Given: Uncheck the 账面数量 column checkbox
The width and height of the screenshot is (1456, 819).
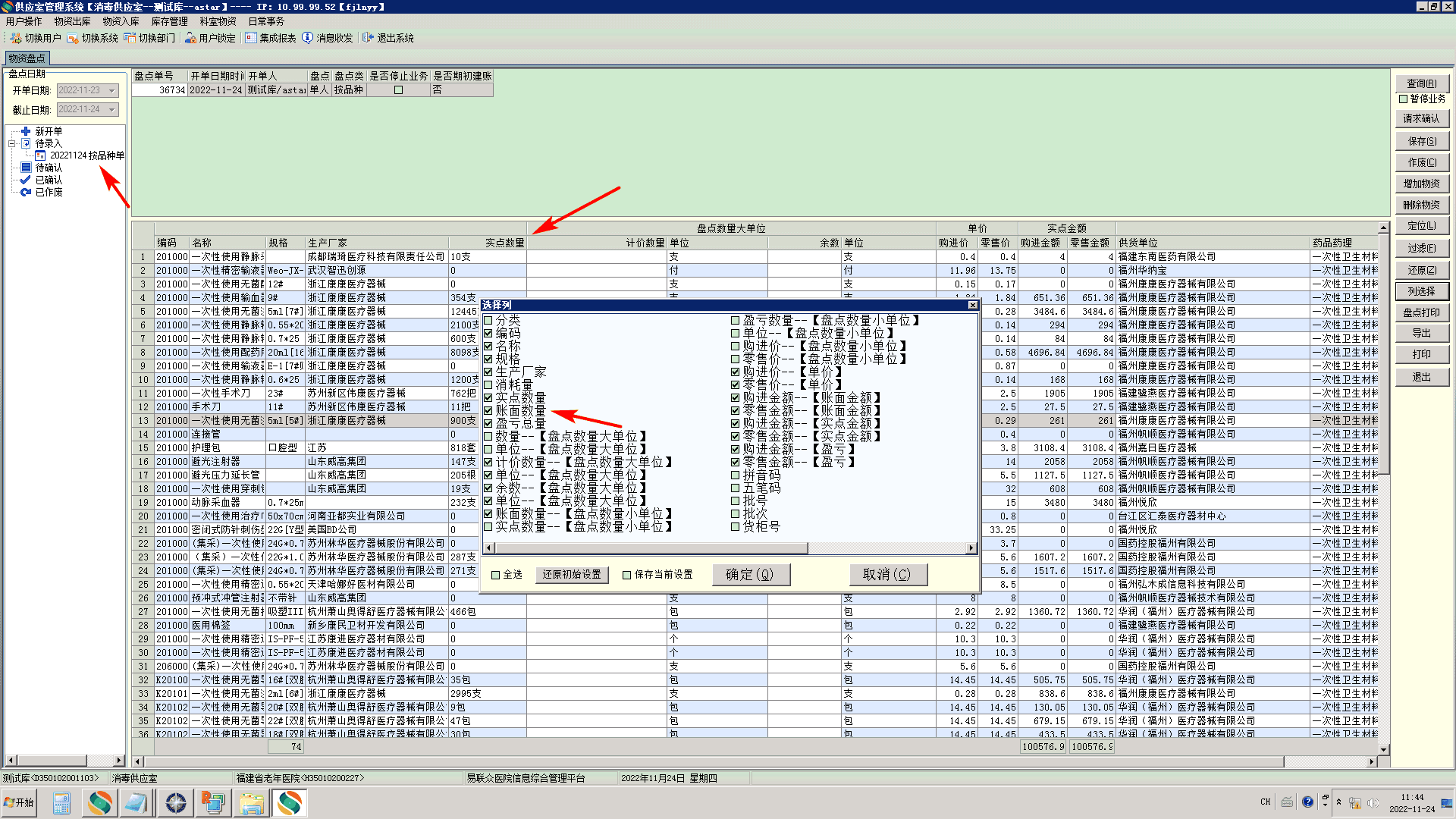Looking at the screenshot, I should coord(488,410).
